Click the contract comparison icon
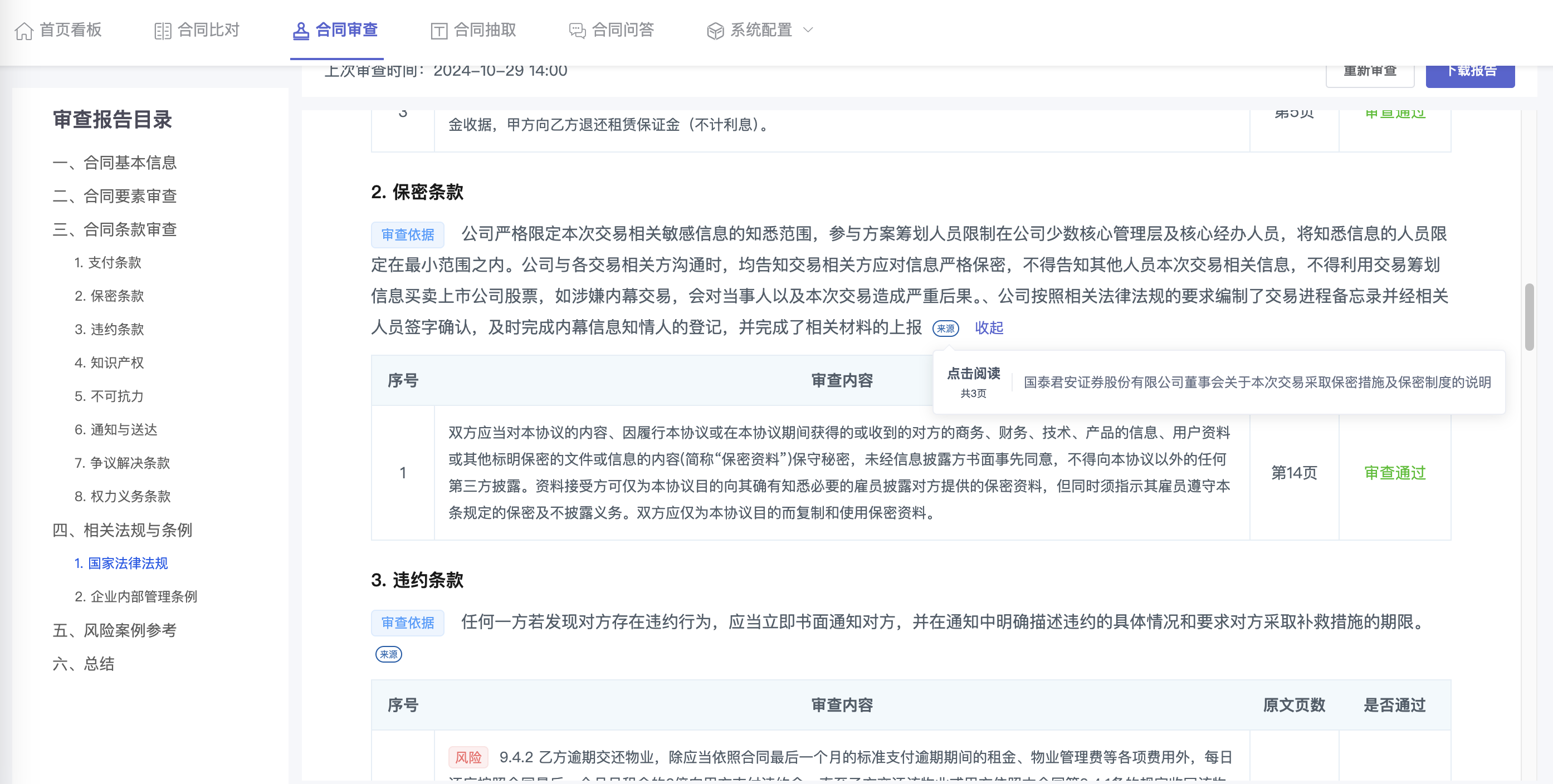This screenshot has width=1553, height=784. click(162, 31)
